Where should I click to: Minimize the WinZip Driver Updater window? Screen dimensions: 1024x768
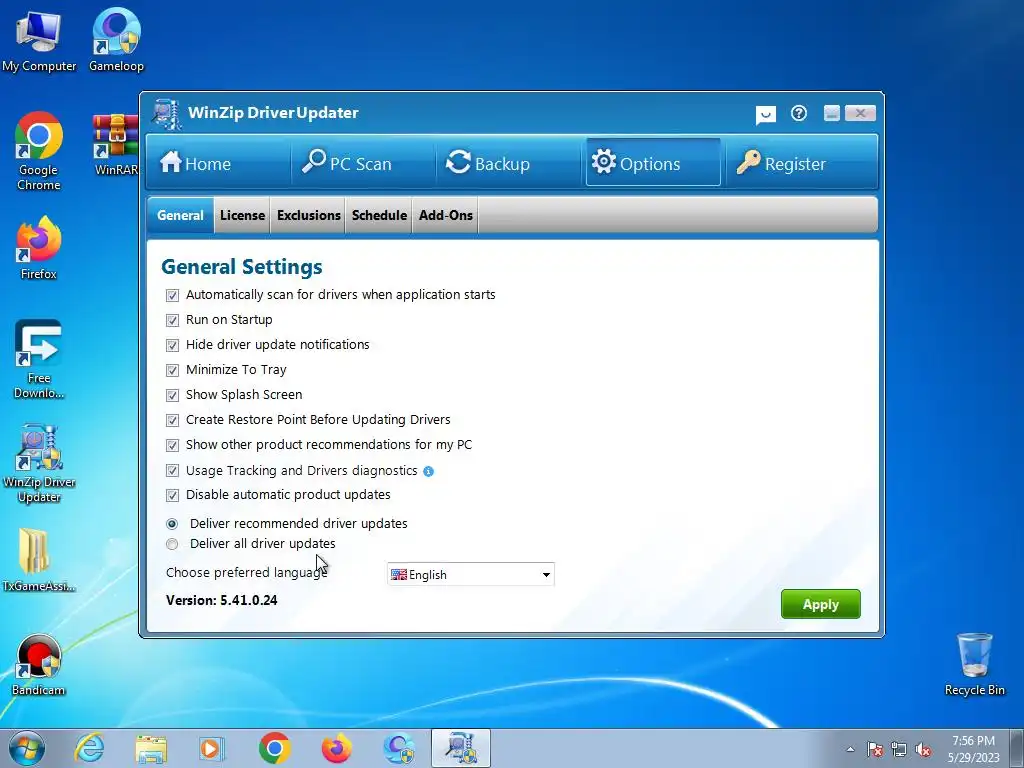[x=831, y=113]
